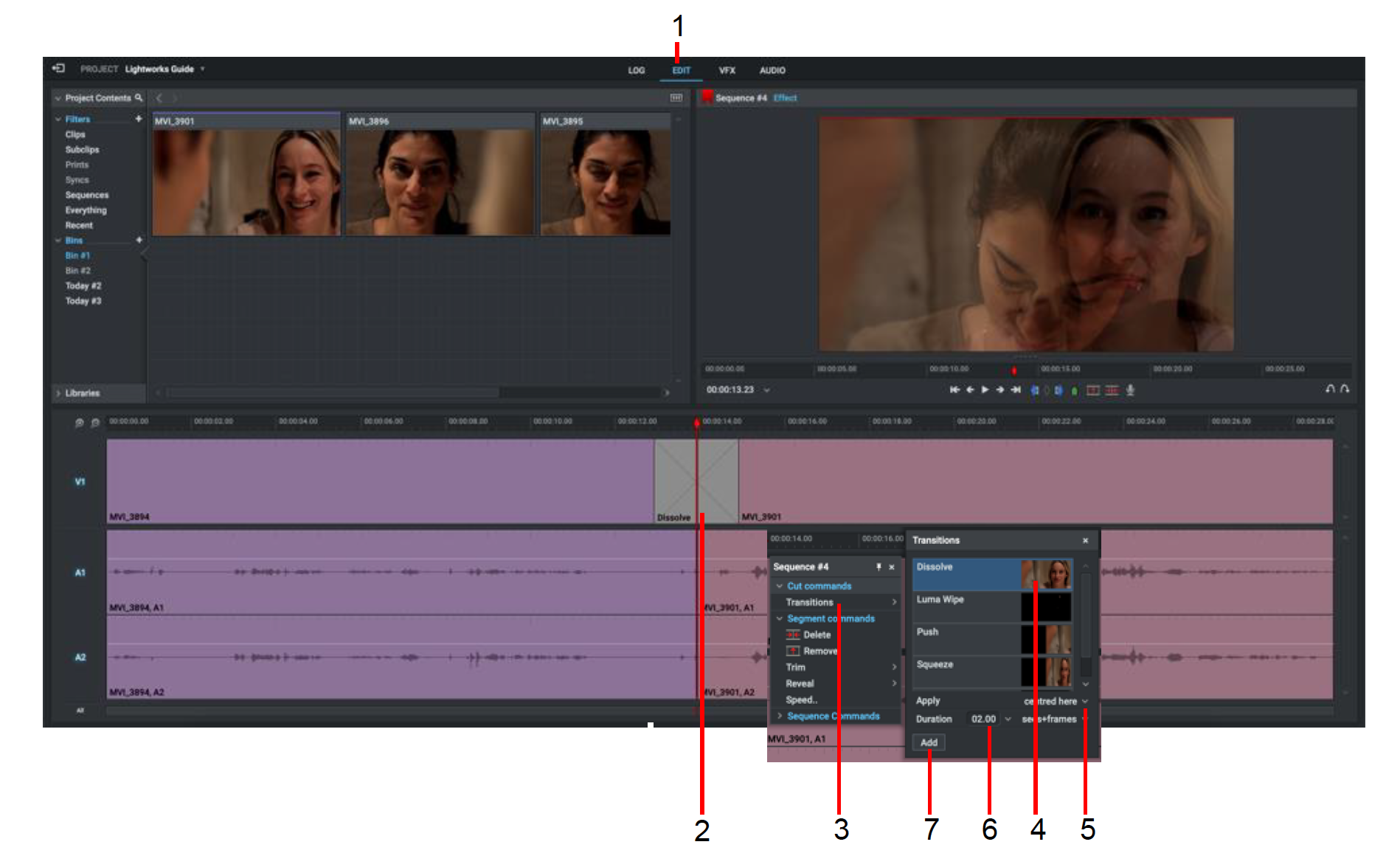Screen dimensions: 1400x853
Task: Click the Delete icon under Segment commands
Action: (793, 635)
